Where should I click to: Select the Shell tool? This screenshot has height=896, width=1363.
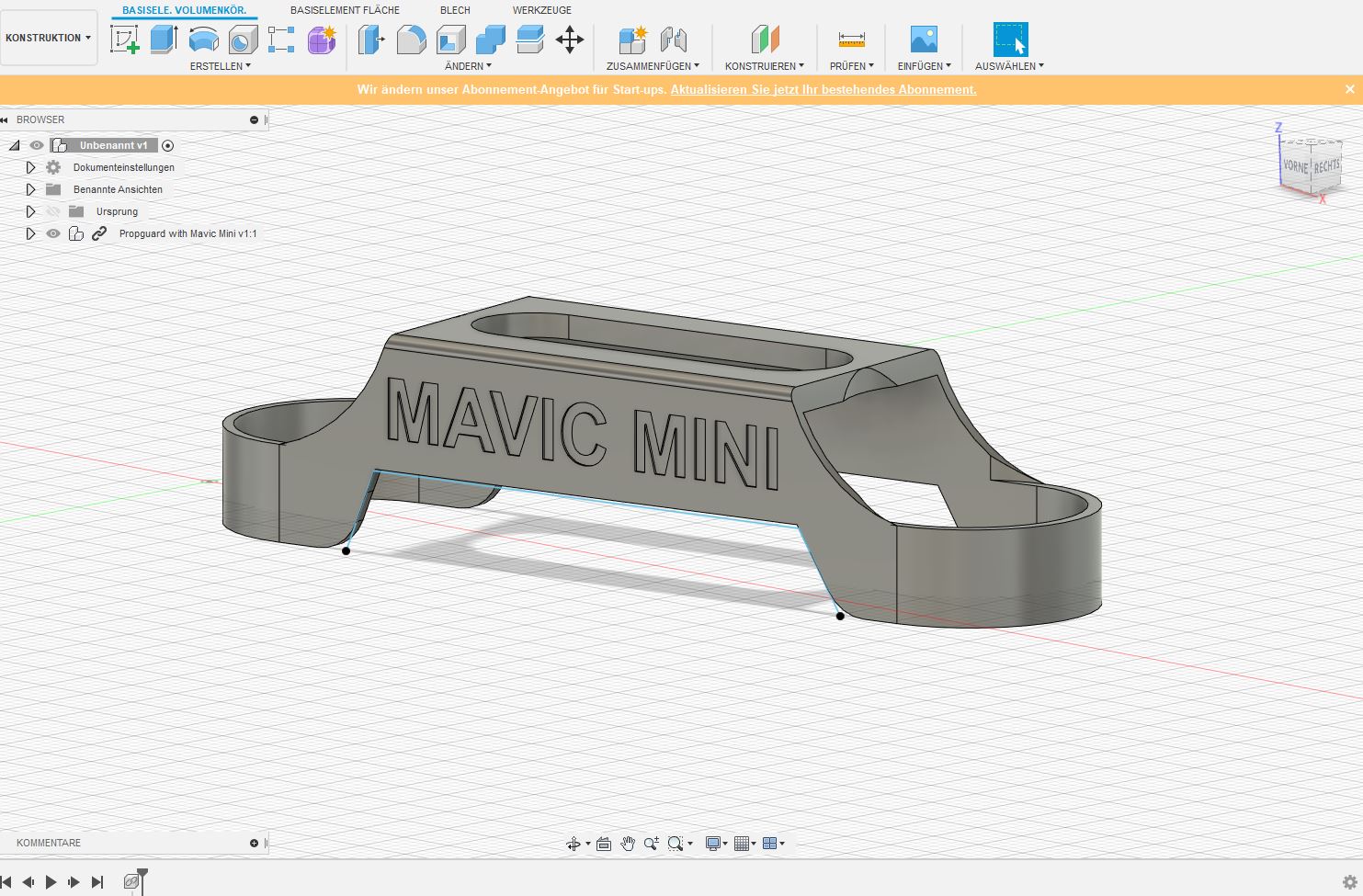[x=450, y=40]
